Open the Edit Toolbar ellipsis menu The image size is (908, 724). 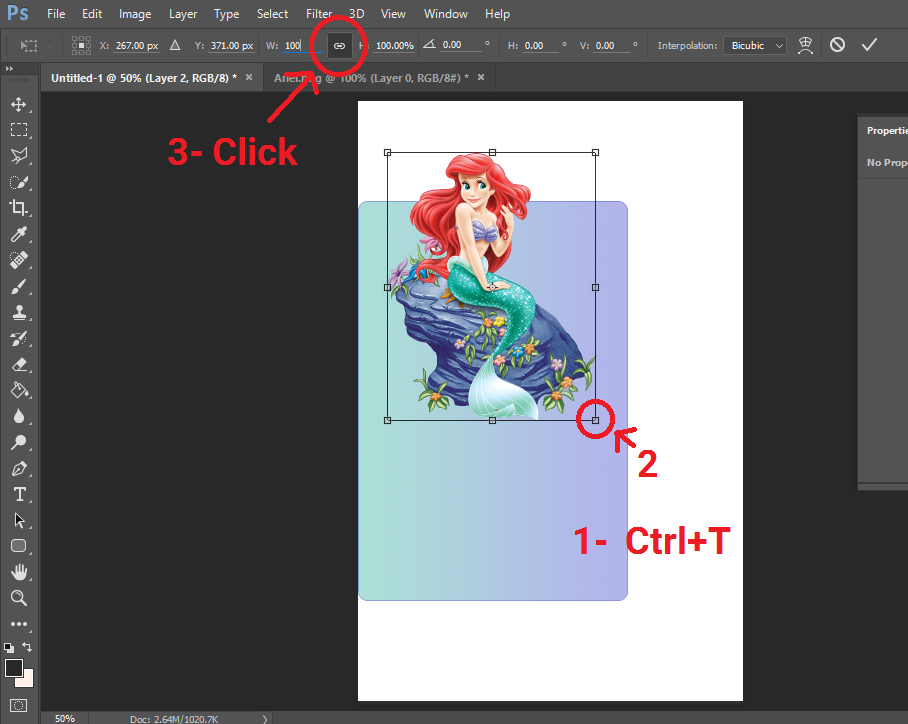coord(19,624)
